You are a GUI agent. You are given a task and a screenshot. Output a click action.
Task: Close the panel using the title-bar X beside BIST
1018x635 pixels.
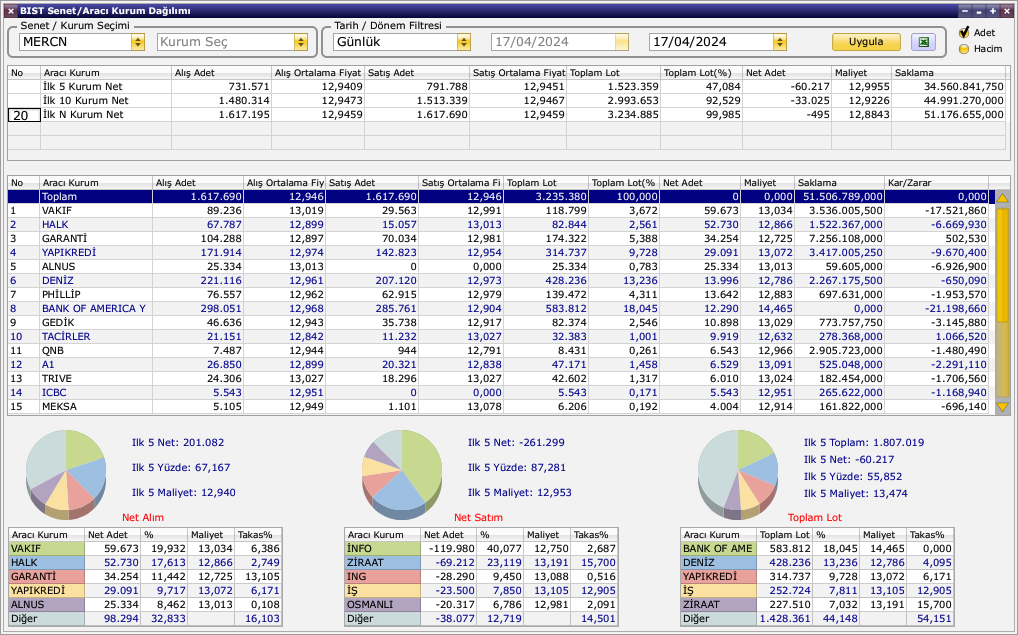pyautogui.click(x=10, y=10)
